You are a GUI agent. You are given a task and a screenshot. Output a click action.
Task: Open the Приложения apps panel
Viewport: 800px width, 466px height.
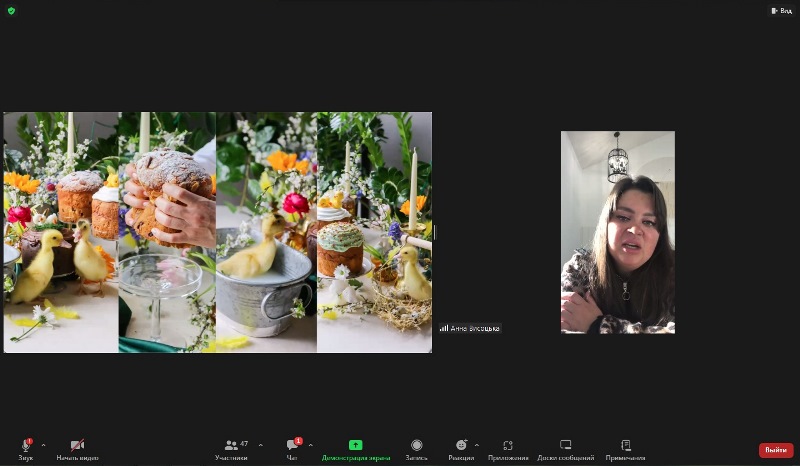pos(508,450)
